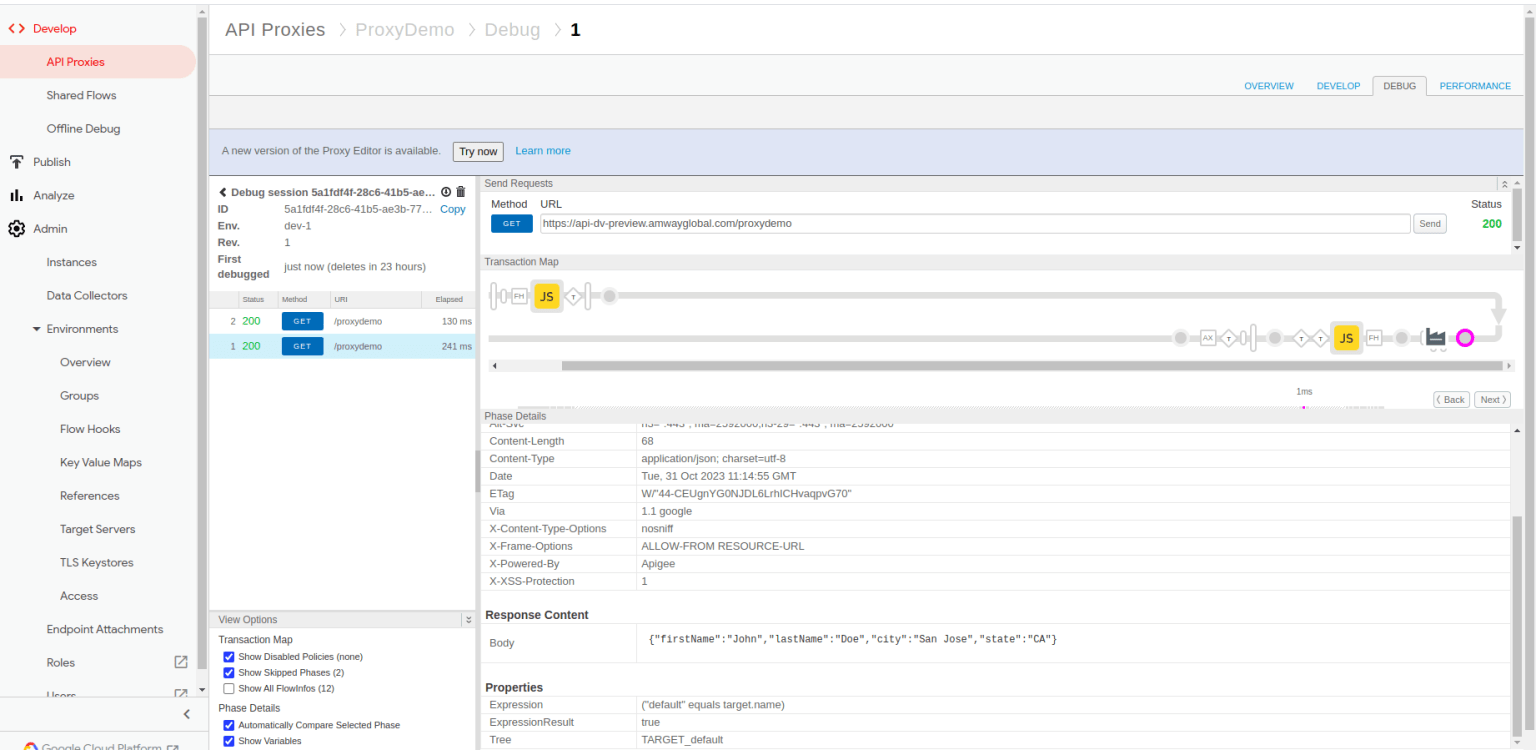The width and height of the screenshot is (1536, 750).
Task: Click the target server factory icon
Action: [x=1435, y=338]
